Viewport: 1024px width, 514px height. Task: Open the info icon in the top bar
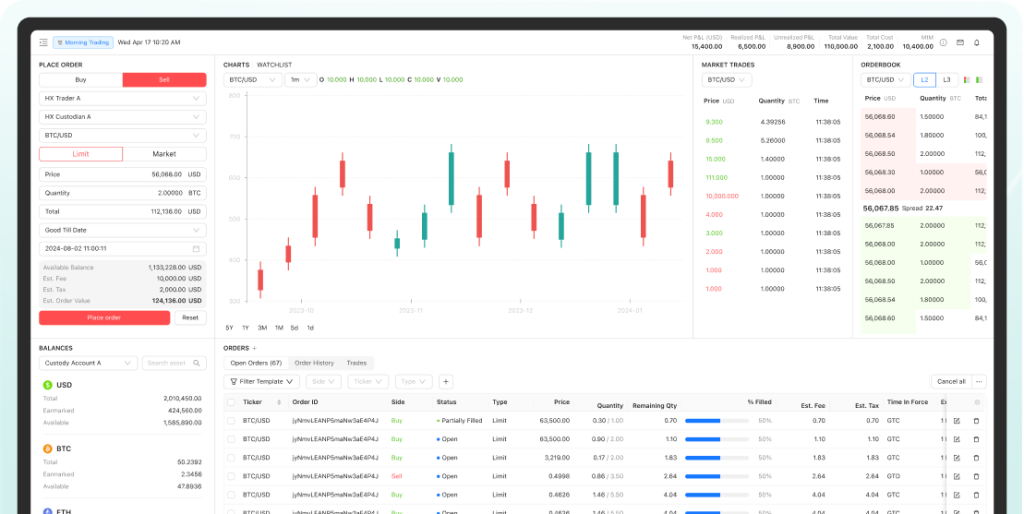tap(943, 42)
